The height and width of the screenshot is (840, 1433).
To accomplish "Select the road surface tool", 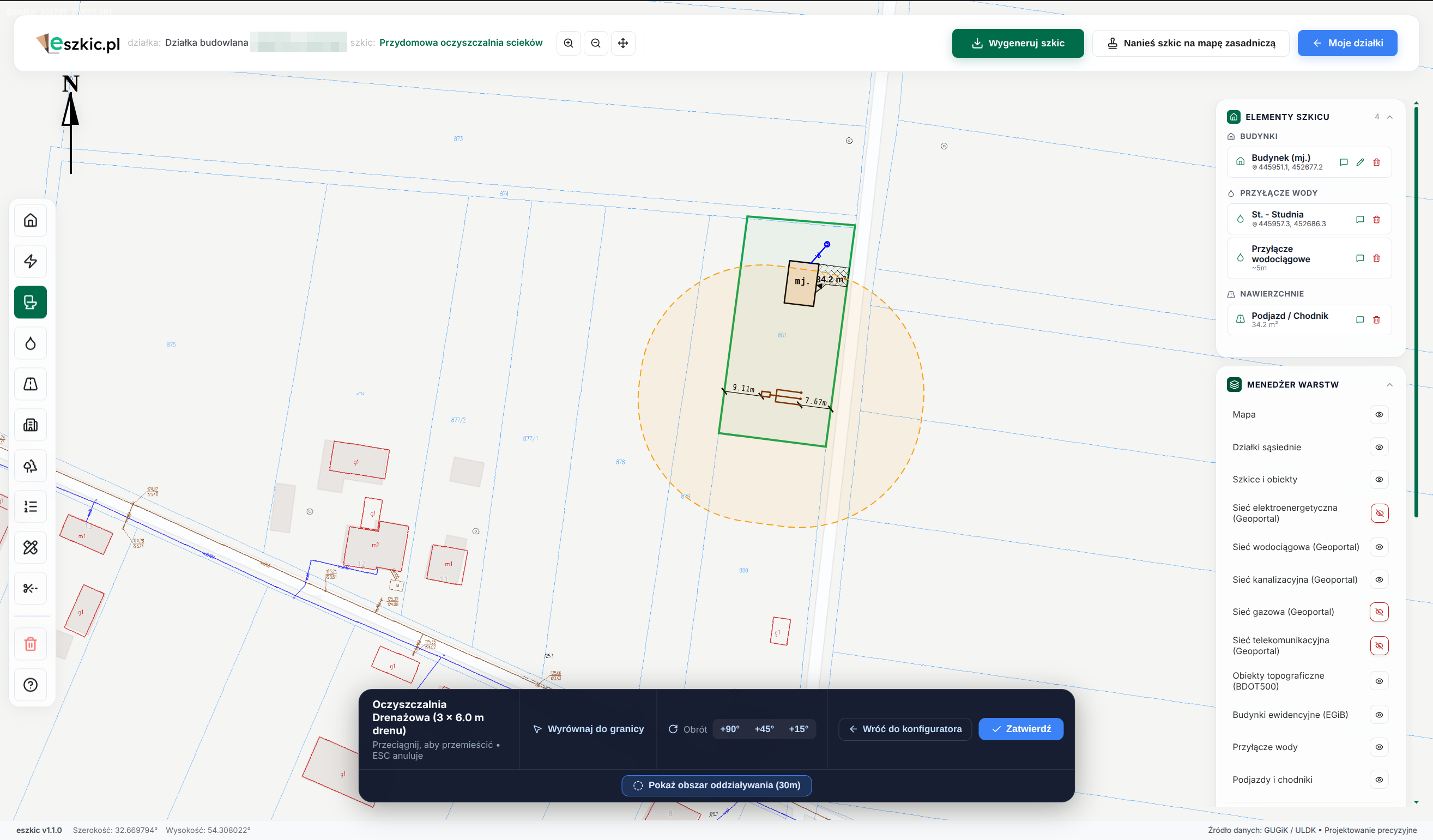I will pos(30,384).
